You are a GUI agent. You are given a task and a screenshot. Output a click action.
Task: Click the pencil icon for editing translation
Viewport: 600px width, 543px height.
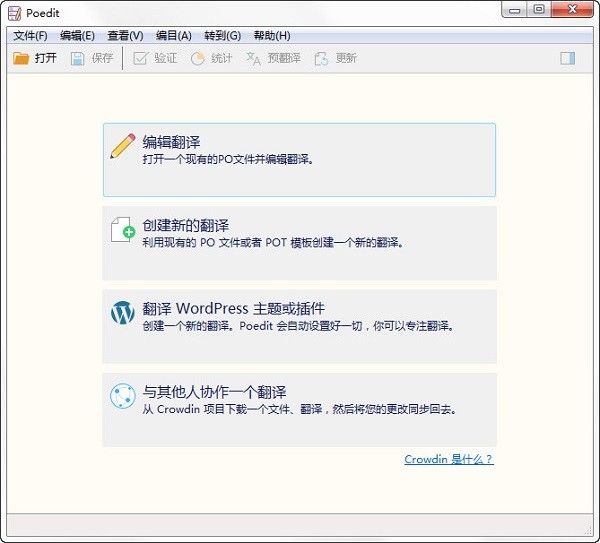point(122,146)
